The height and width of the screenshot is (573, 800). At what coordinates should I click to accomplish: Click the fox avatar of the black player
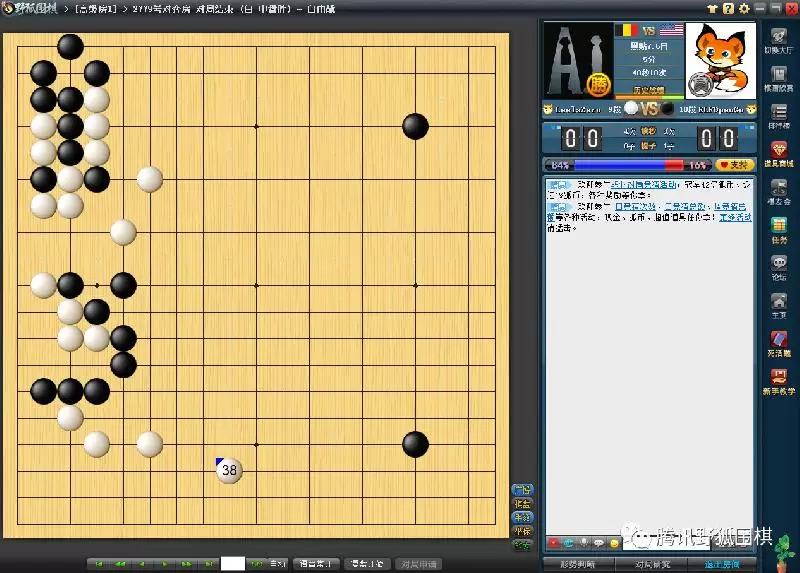(x=718, y=59)
